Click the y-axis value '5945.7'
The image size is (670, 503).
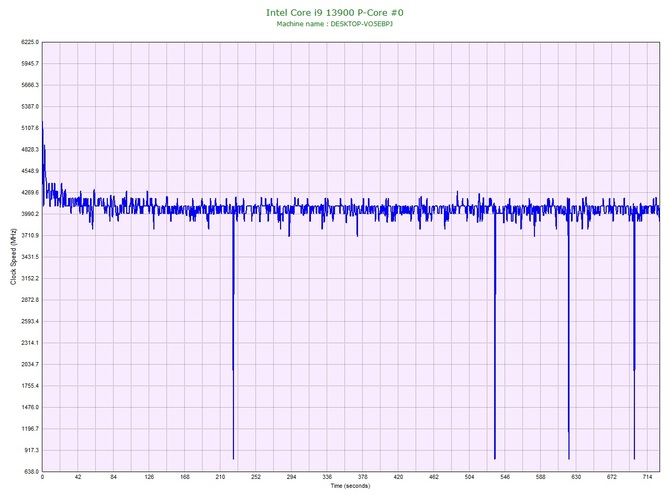coord(30,64)
